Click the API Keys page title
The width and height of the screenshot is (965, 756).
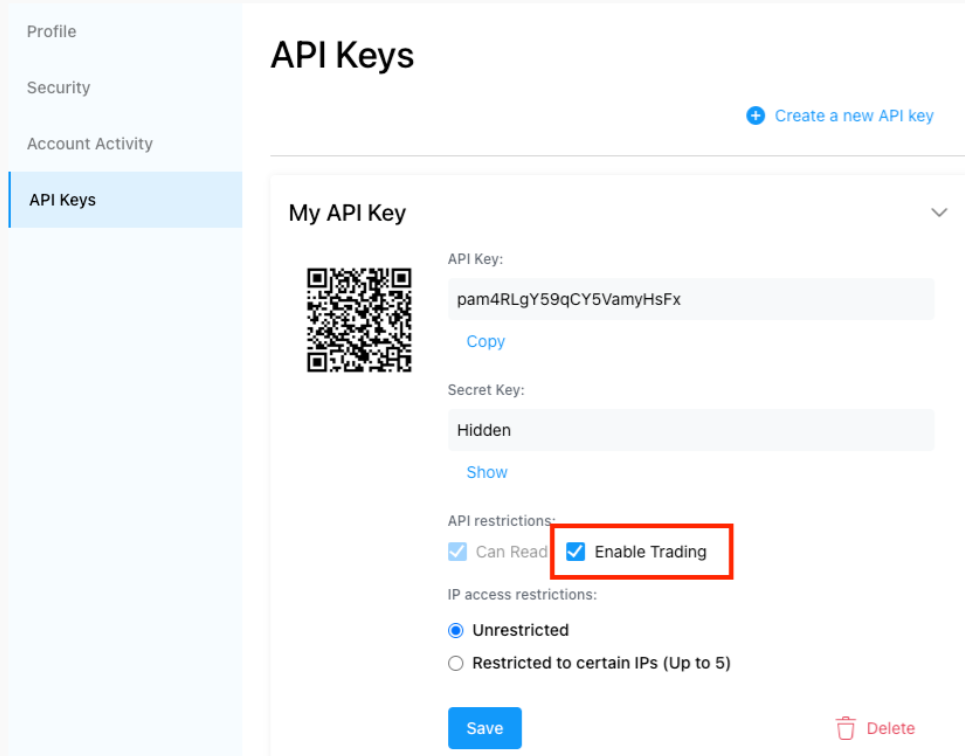tap(342, 55)
